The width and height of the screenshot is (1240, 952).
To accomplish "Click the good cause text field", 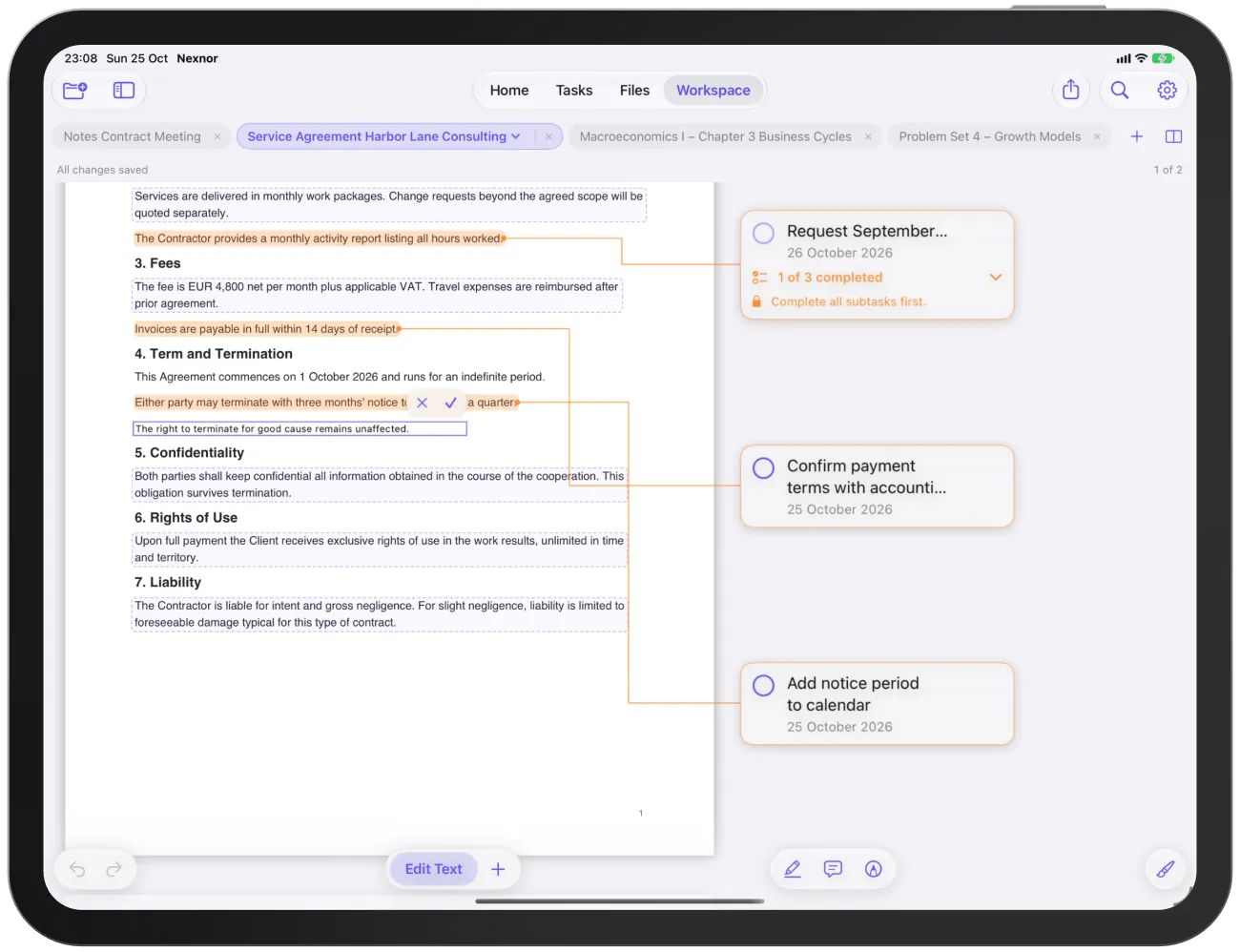I will [x=300, y=429].
